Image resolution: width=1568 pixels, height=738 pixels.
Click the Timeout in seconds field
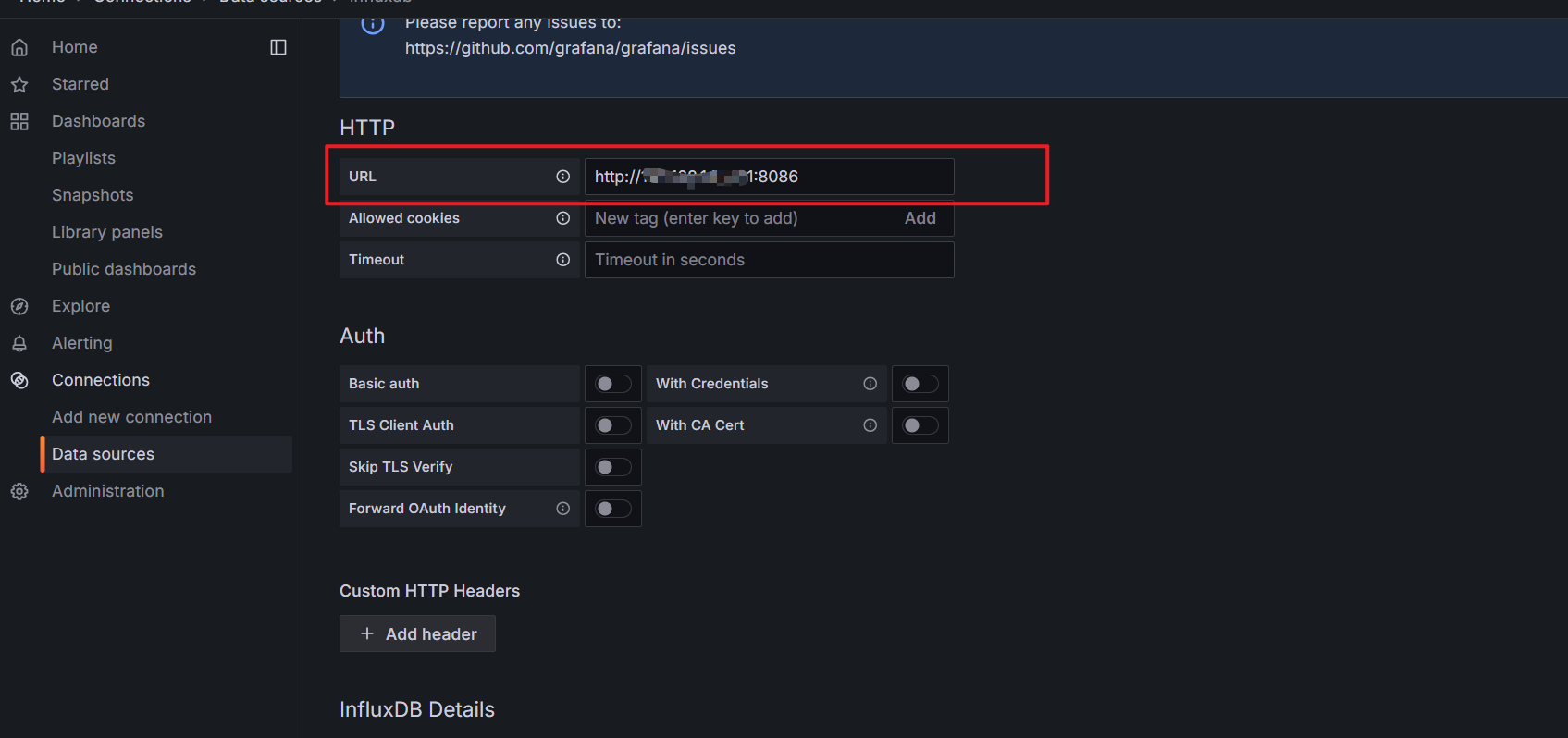tap(768, 260)
